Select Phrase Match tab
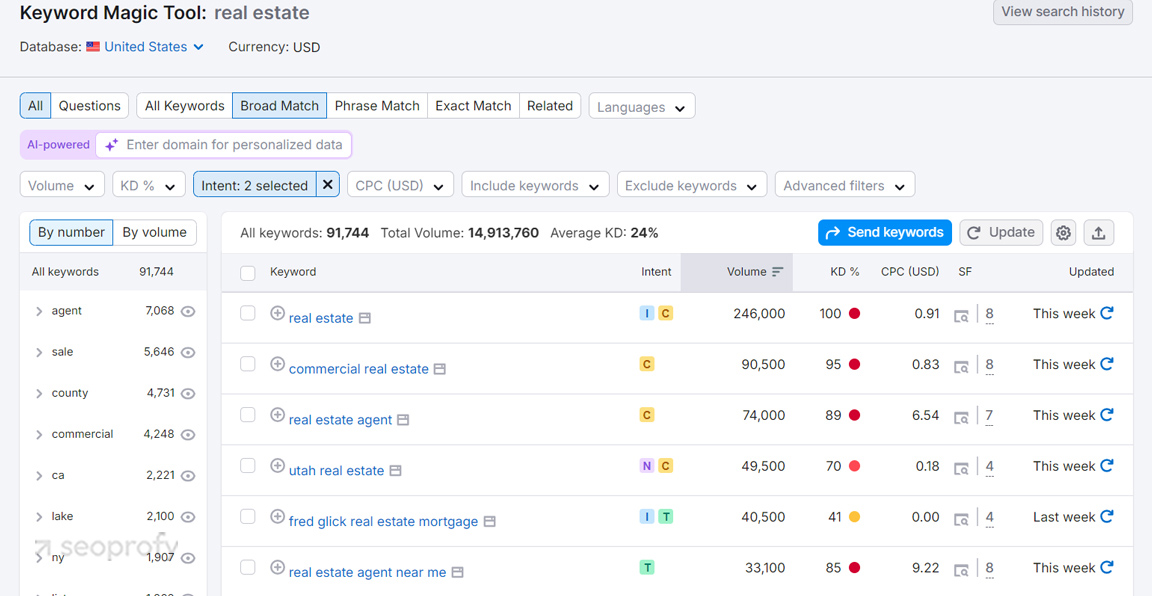The width and height of the screenshot is (1152, 596). 377,106
